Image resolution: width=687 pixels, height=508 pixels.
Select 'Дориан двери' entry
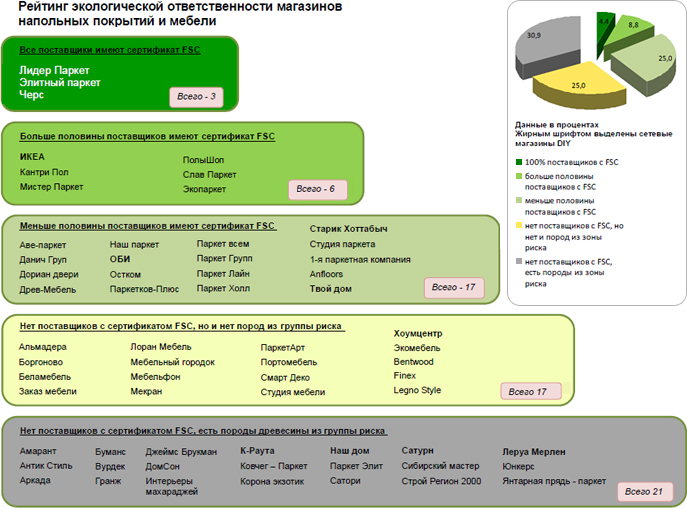click(49, 274)
